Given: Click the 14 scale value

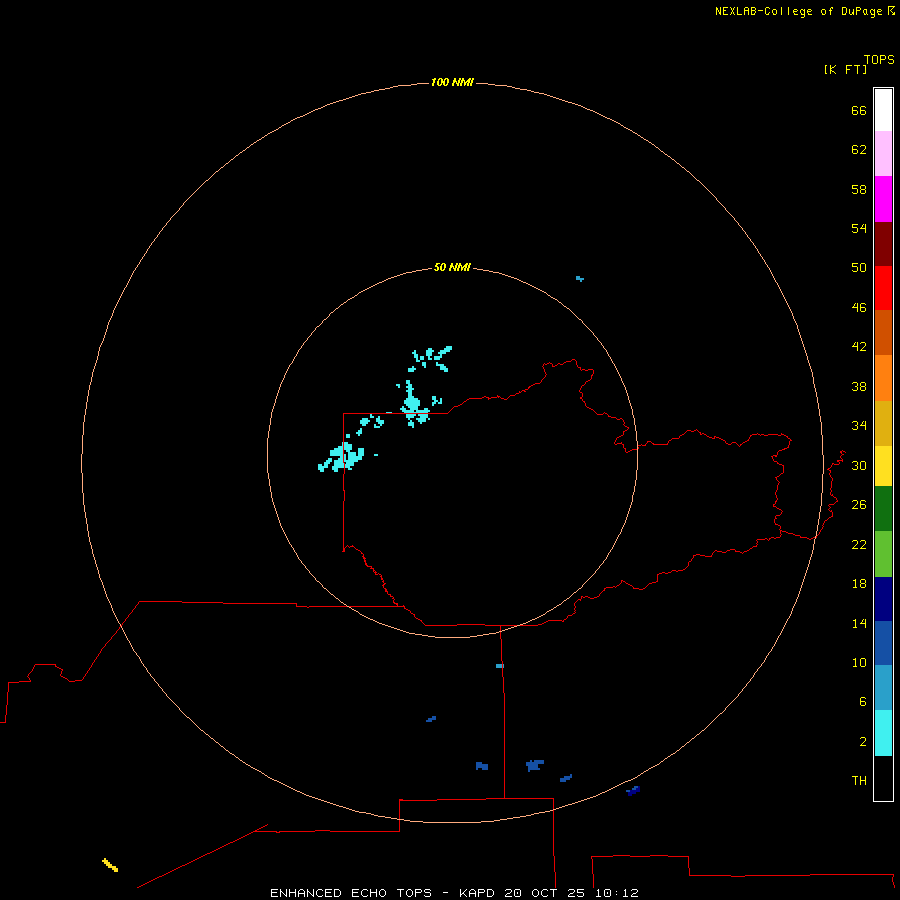Looking at the screenshot, I should 859,623.
